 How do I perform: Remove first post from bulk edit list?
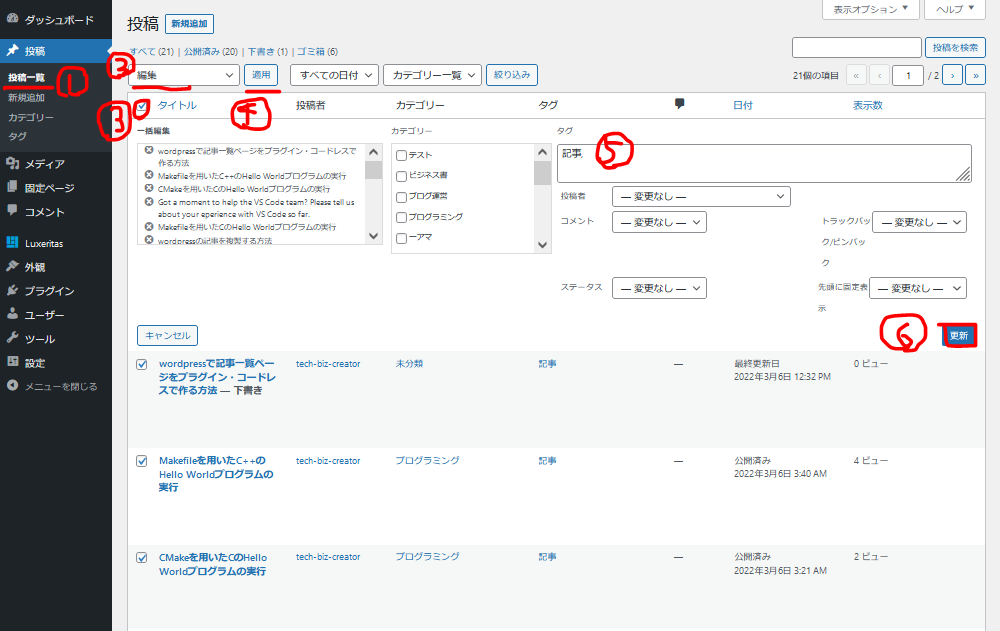(x=149, y=150)
